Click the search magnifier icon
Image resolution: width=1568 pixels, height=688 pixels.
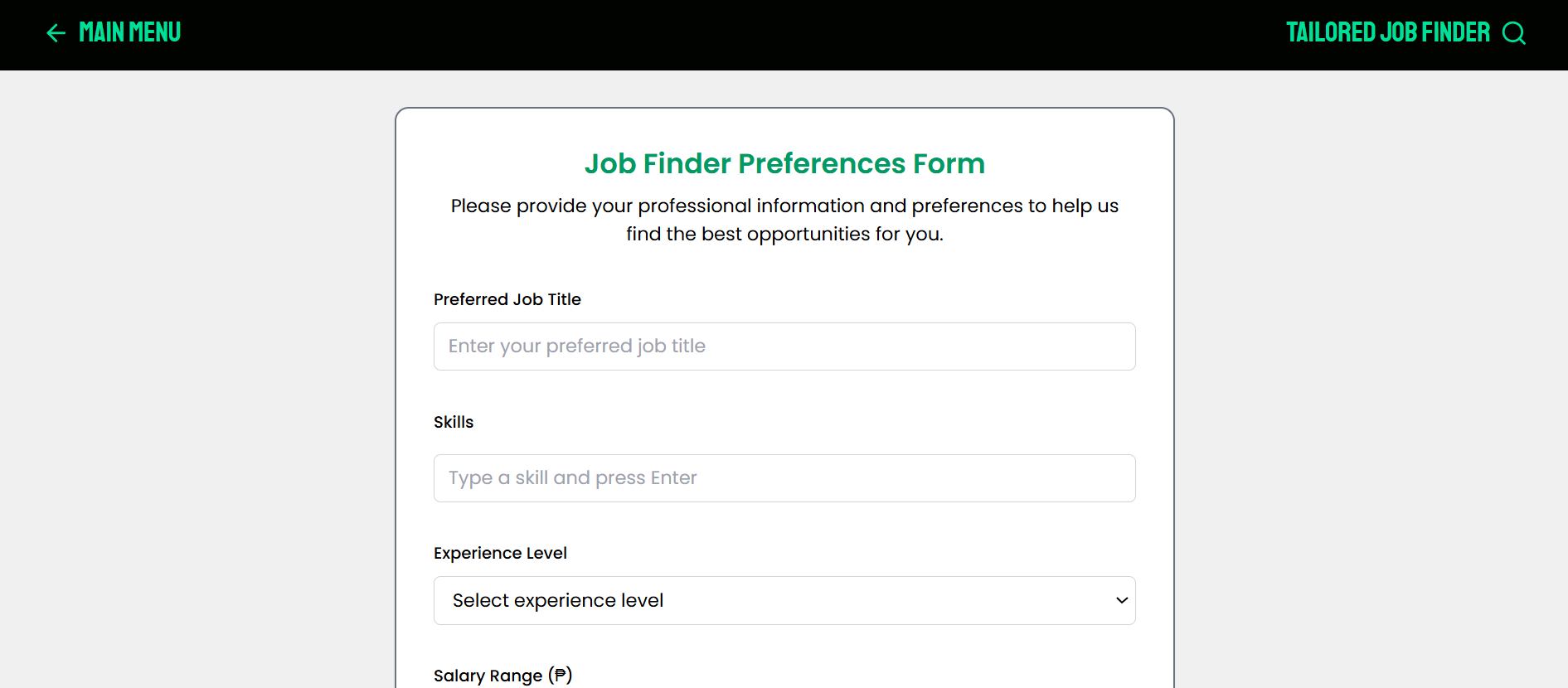pyautogui.click(x=1513, y=33)
